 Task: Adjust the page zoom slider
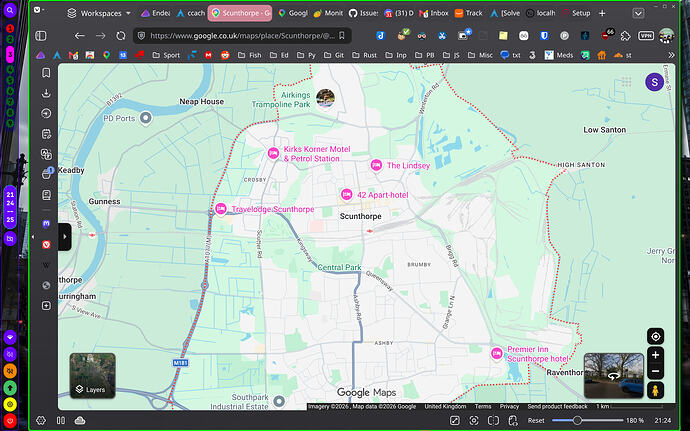pos(587,420)
